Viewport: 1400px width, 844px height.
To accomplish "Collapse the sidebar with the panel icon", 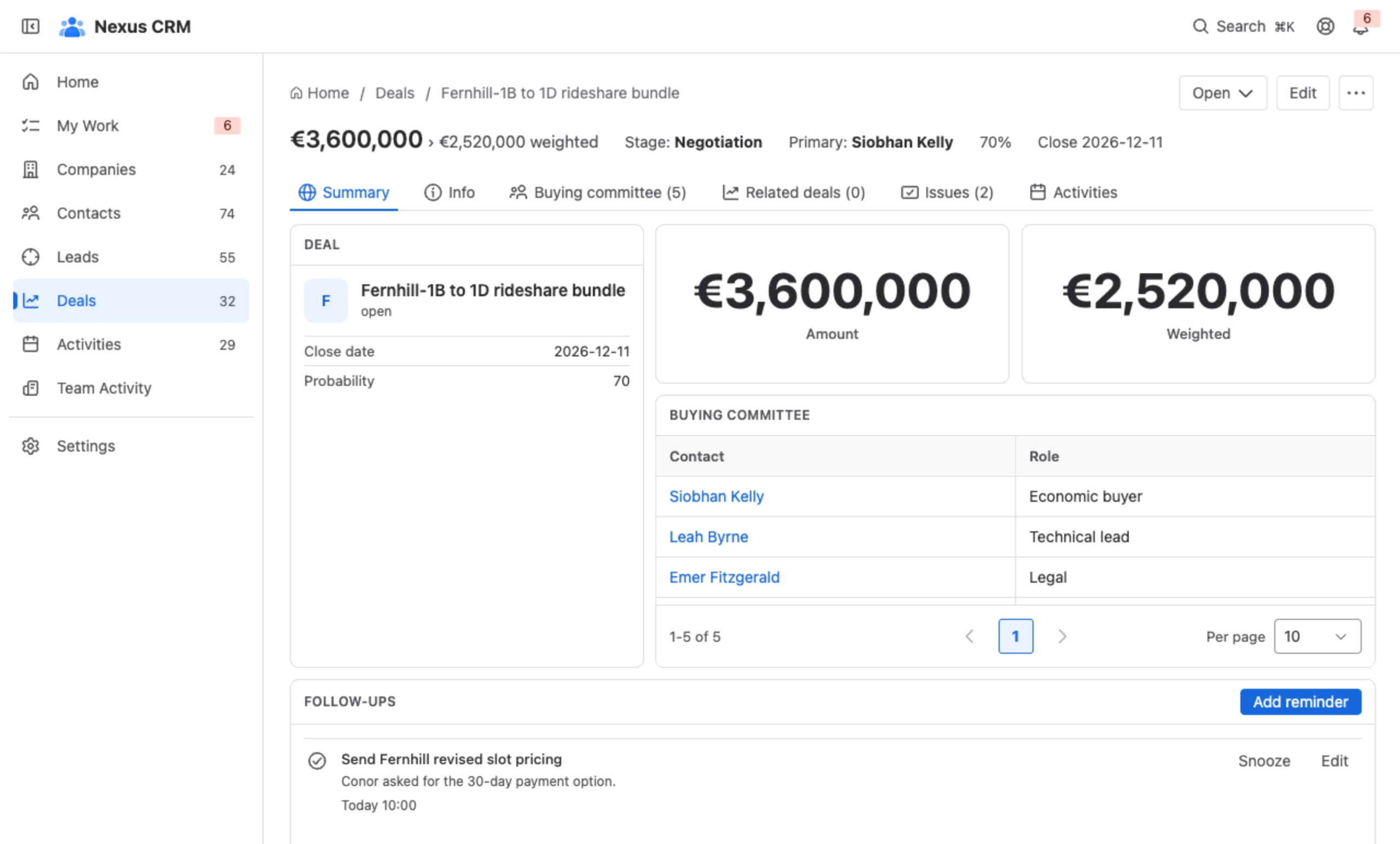I will point(30,26).
